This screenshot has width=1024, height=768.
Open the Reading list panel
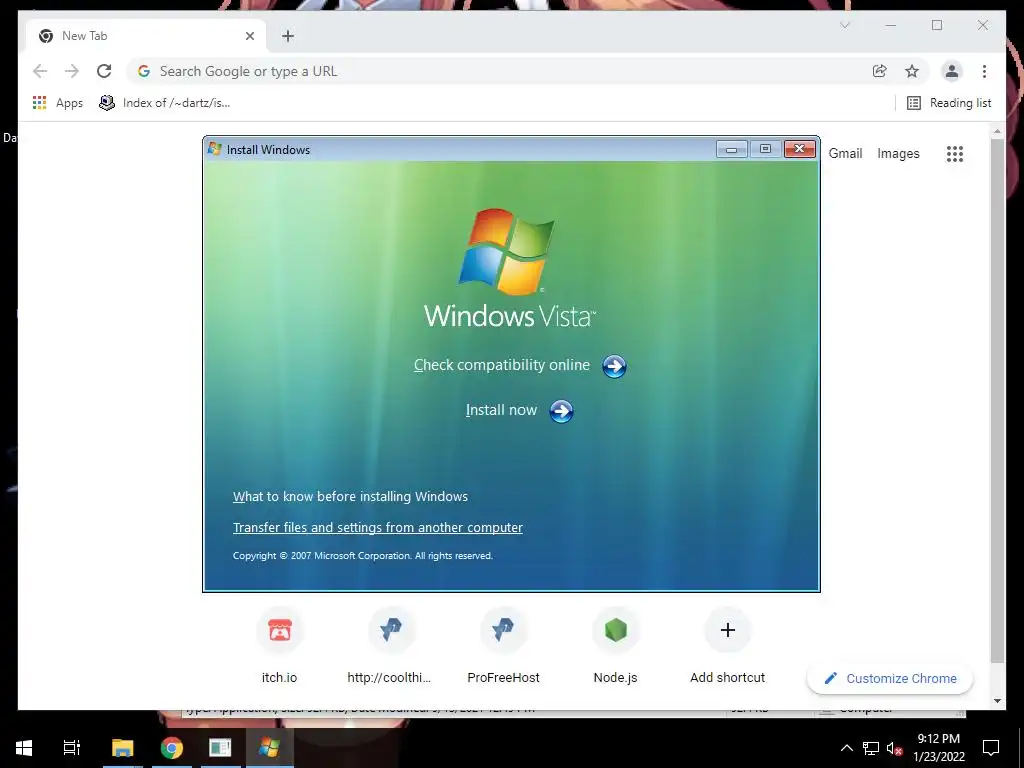949,103
